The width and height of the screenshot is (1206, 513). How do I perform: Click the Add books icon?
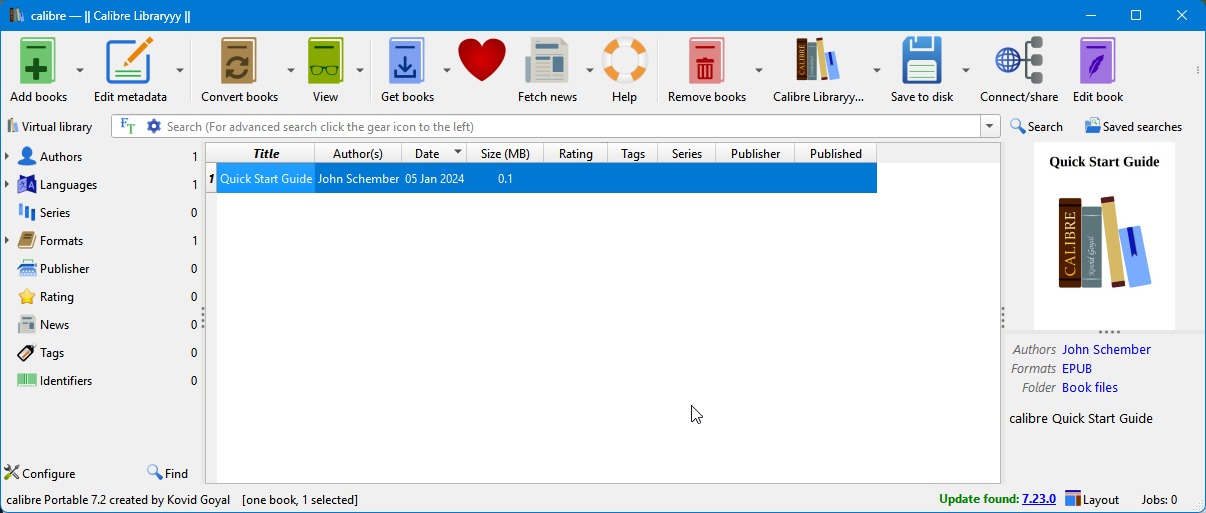[x=37, y=62]
